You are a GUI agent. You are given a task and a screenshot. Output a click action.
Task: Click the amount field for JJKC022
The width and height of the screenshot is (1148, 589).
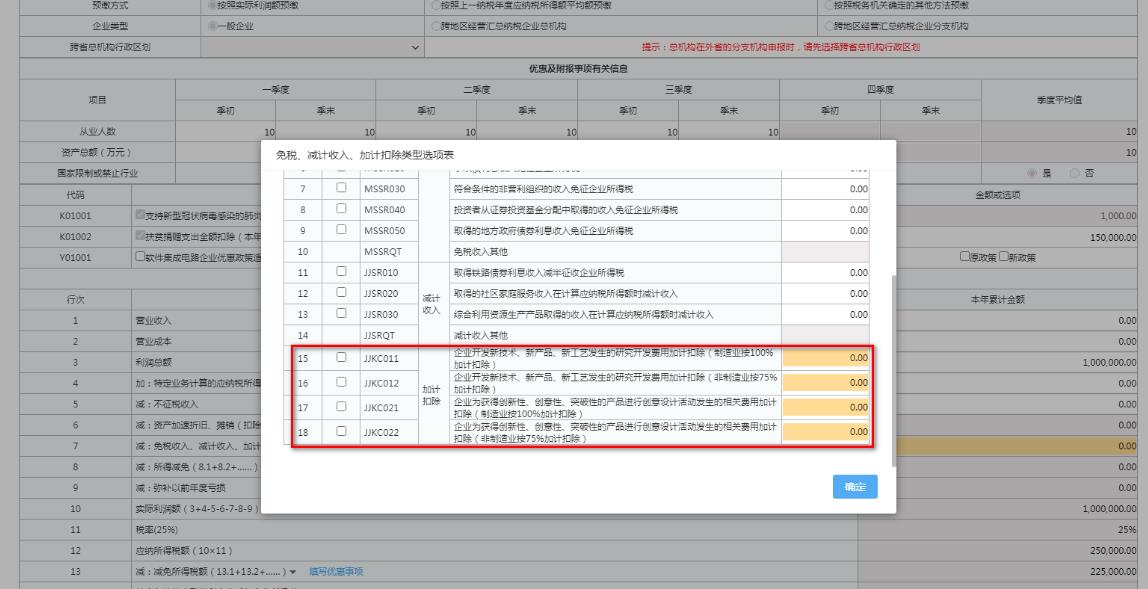(x=826, y=432)
